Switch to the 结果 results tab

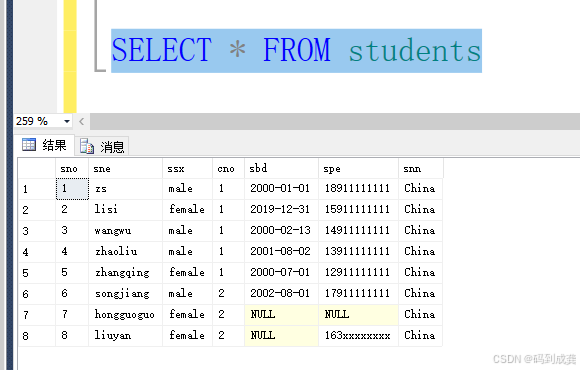[x=44, y=145]
